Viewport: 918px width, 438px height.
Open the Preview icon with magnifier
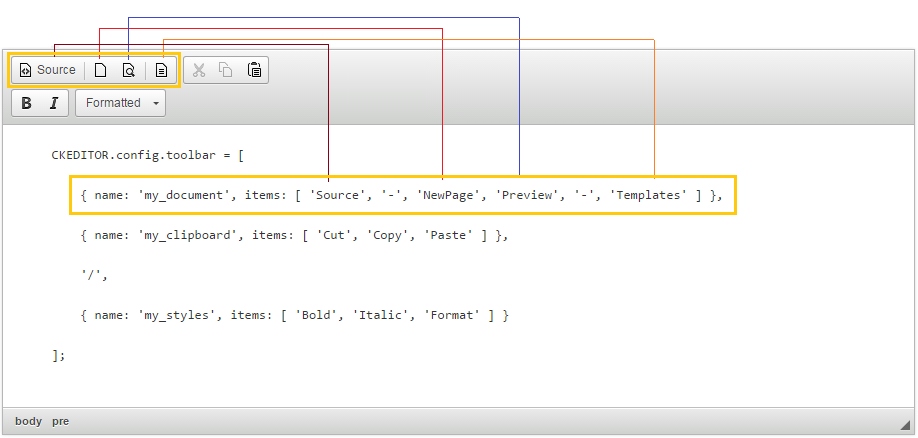tap(128, 70)
